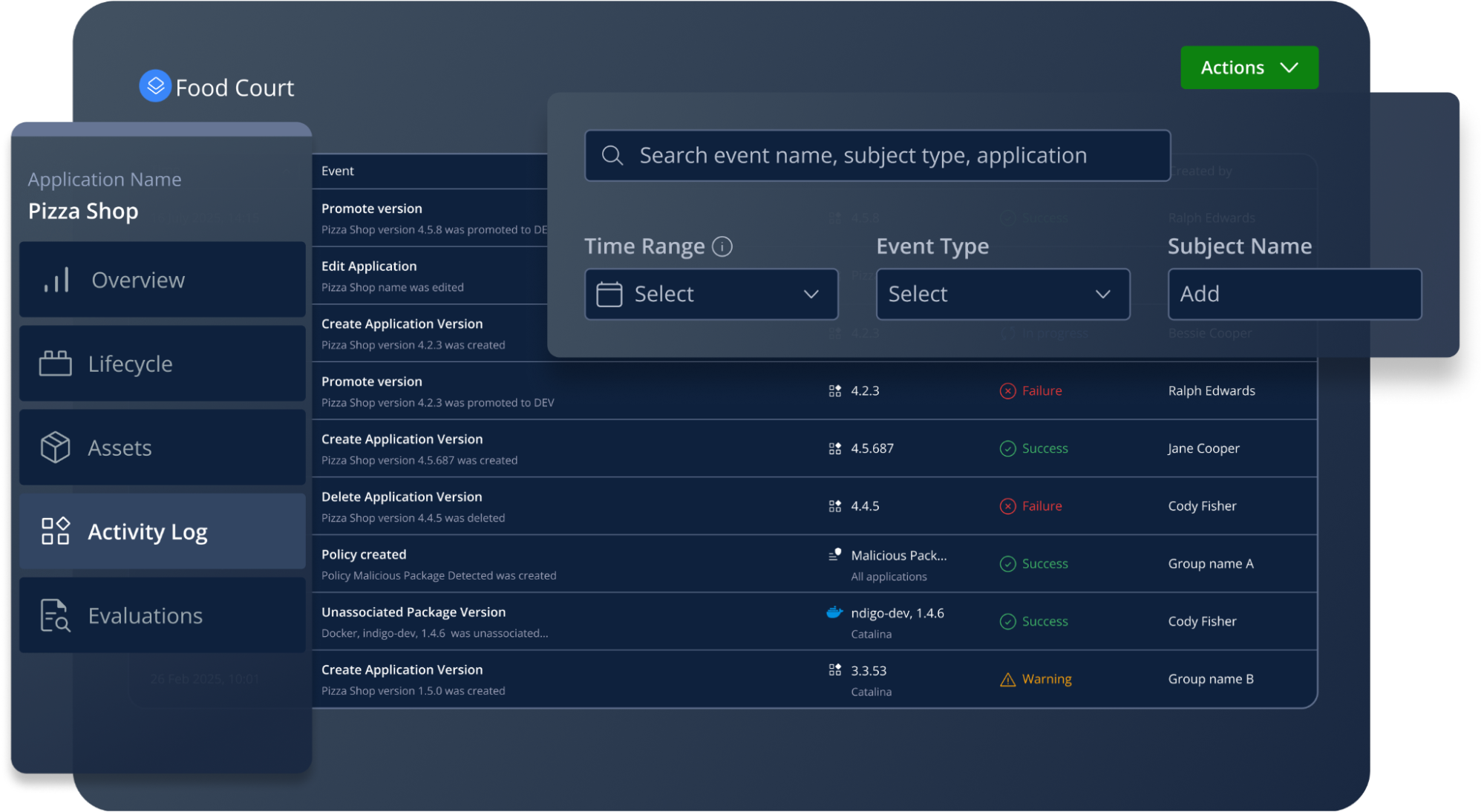Open the Evaluations section
The width and height of the screenshot is (1484, 812).
(145, 615)
